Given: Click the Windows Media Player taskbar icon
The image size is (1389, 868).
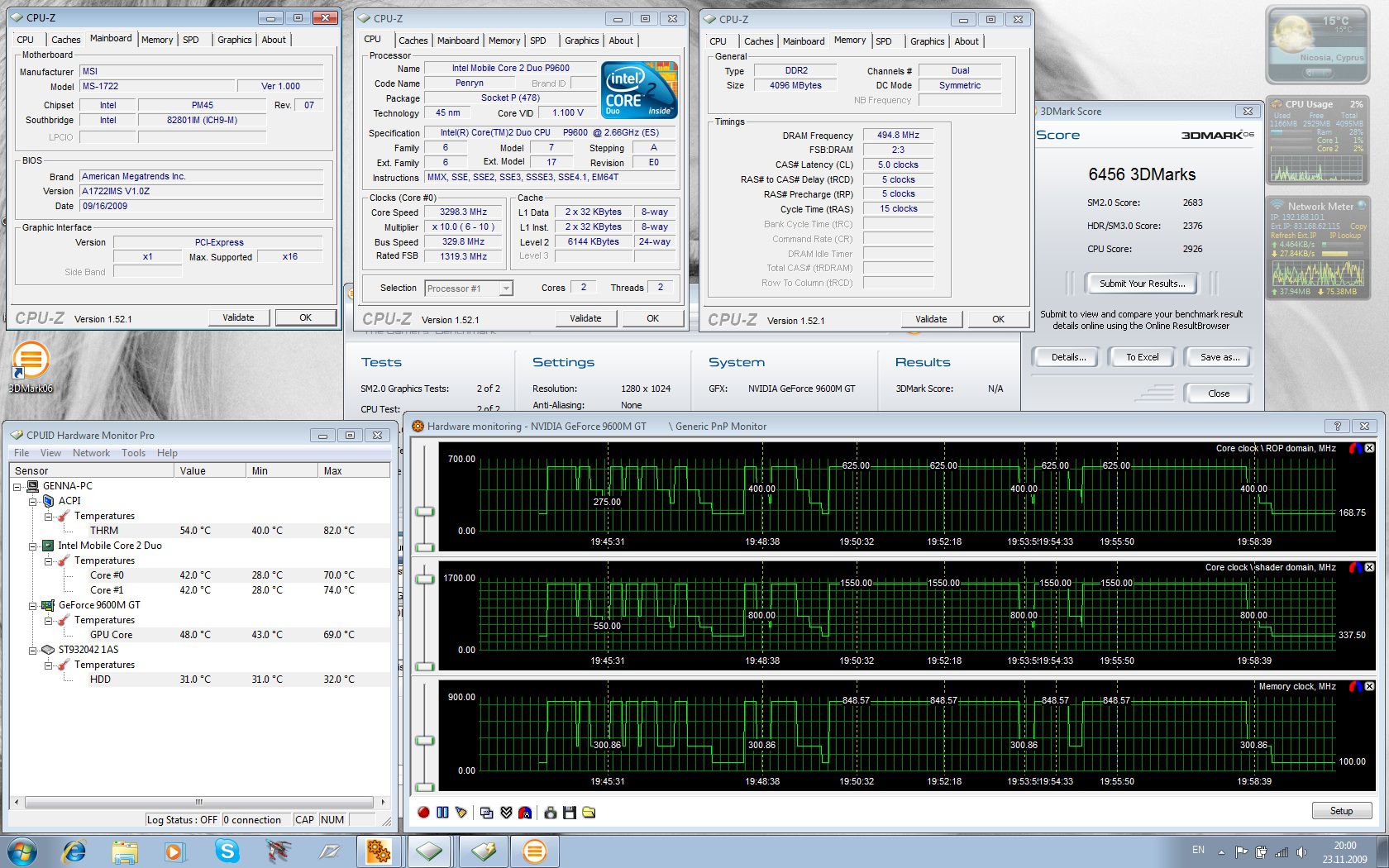Looking at the screenshot, I should coord(175,851).
